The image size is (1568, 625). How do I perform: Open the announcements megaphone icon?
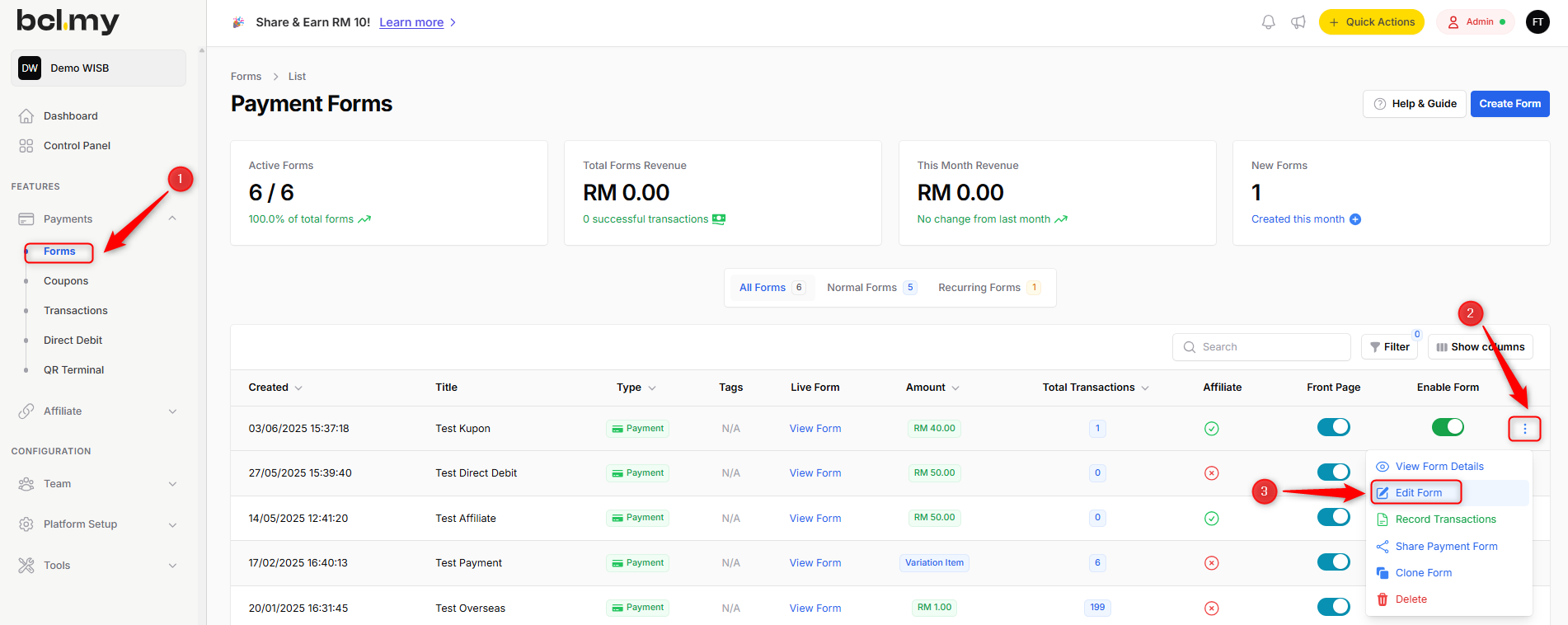[x=1298, y=22]
